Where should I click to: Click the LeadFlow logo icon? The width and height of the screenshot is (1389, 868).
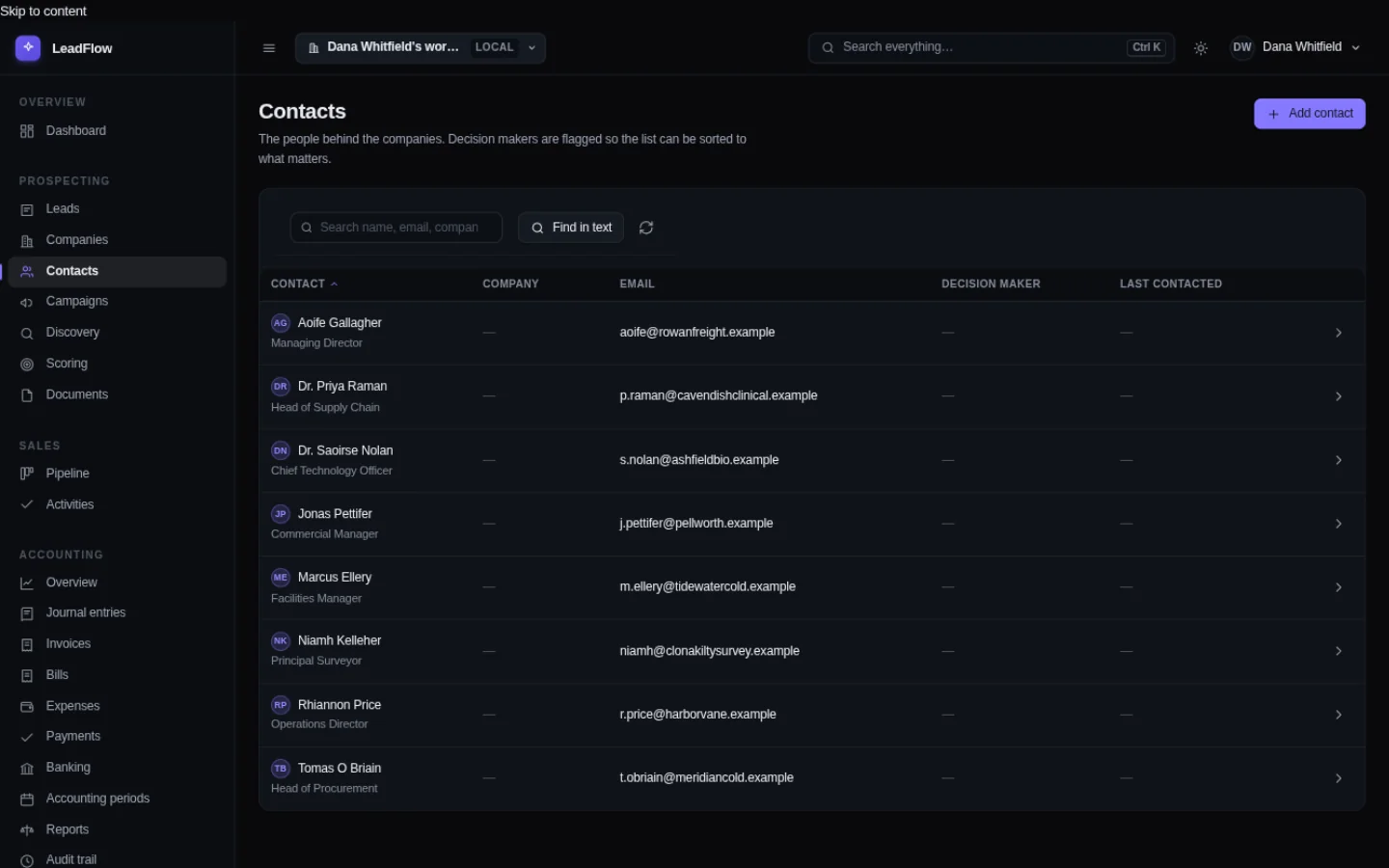tap(28, 47)
